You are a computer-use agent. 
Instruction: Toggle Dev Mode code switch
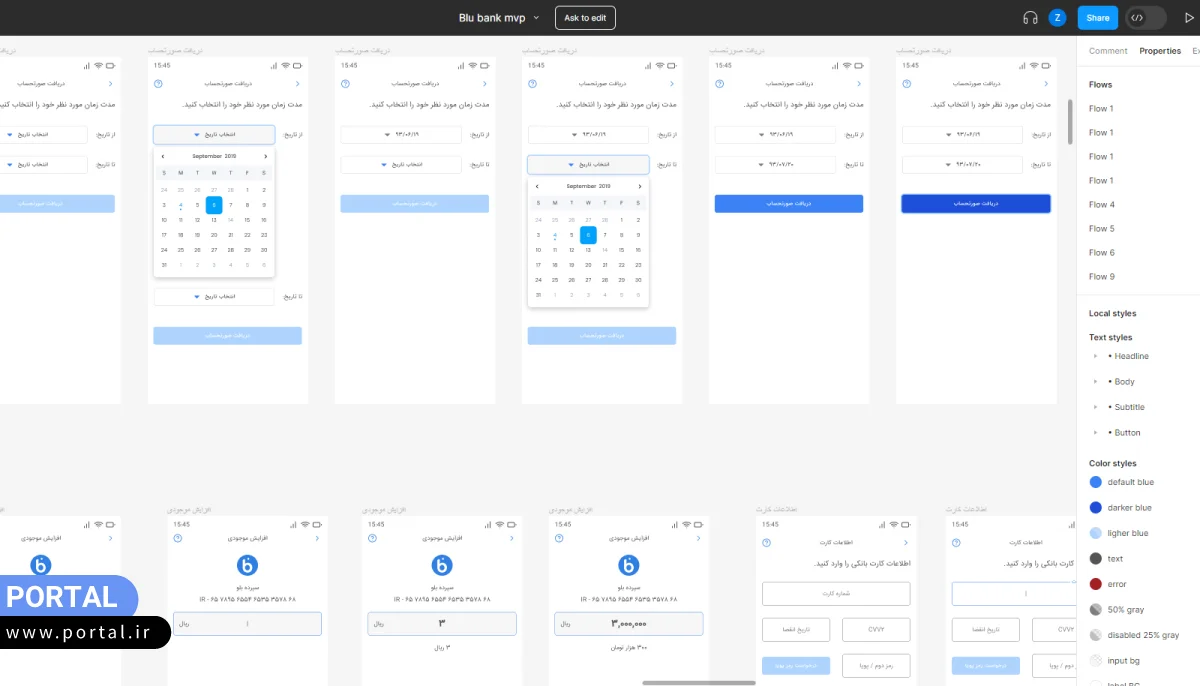coord(1146,18)
